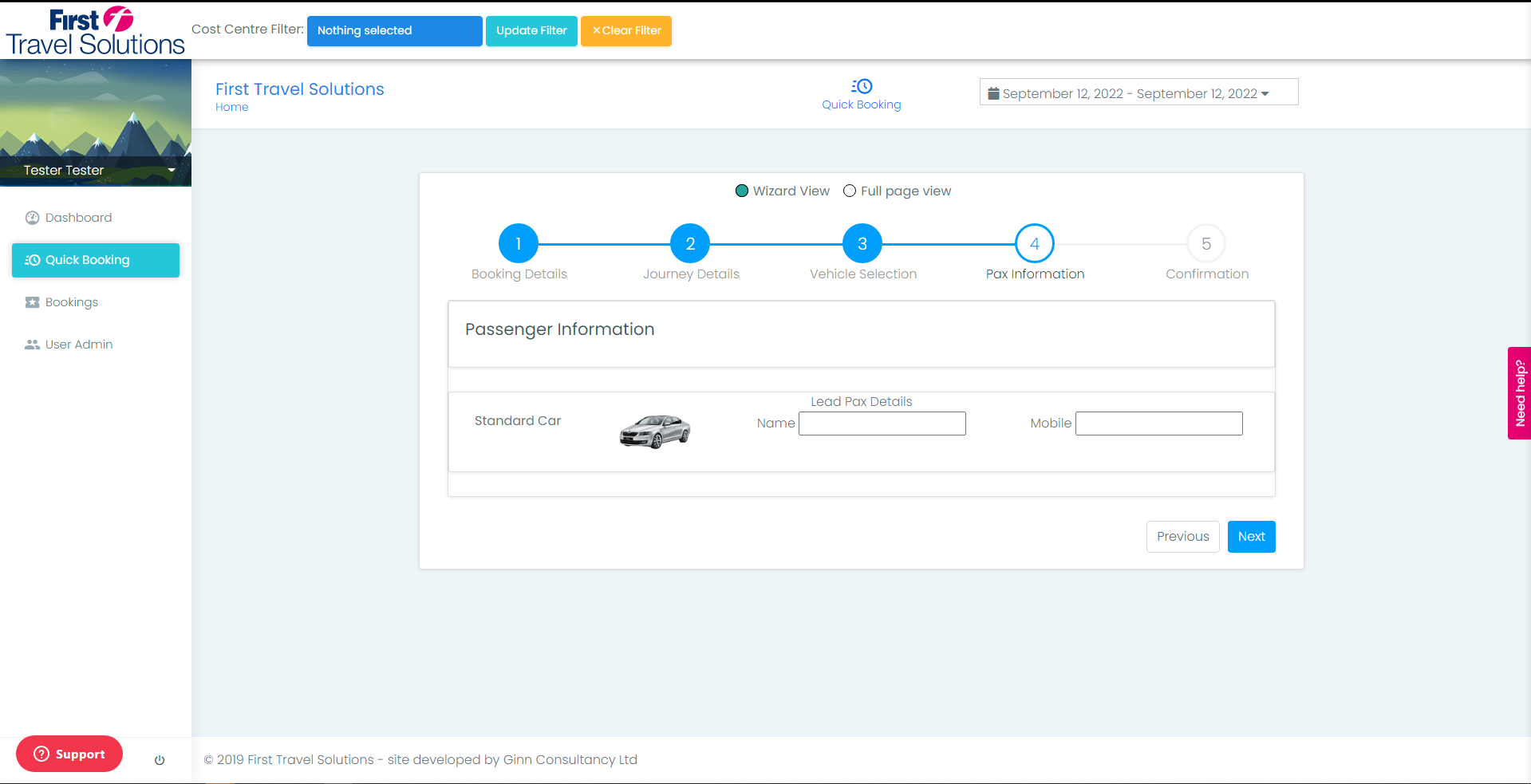Click the First Travel Solutions page title
Viewport: 1531px width, 784px height.
(x=300, y=89)
